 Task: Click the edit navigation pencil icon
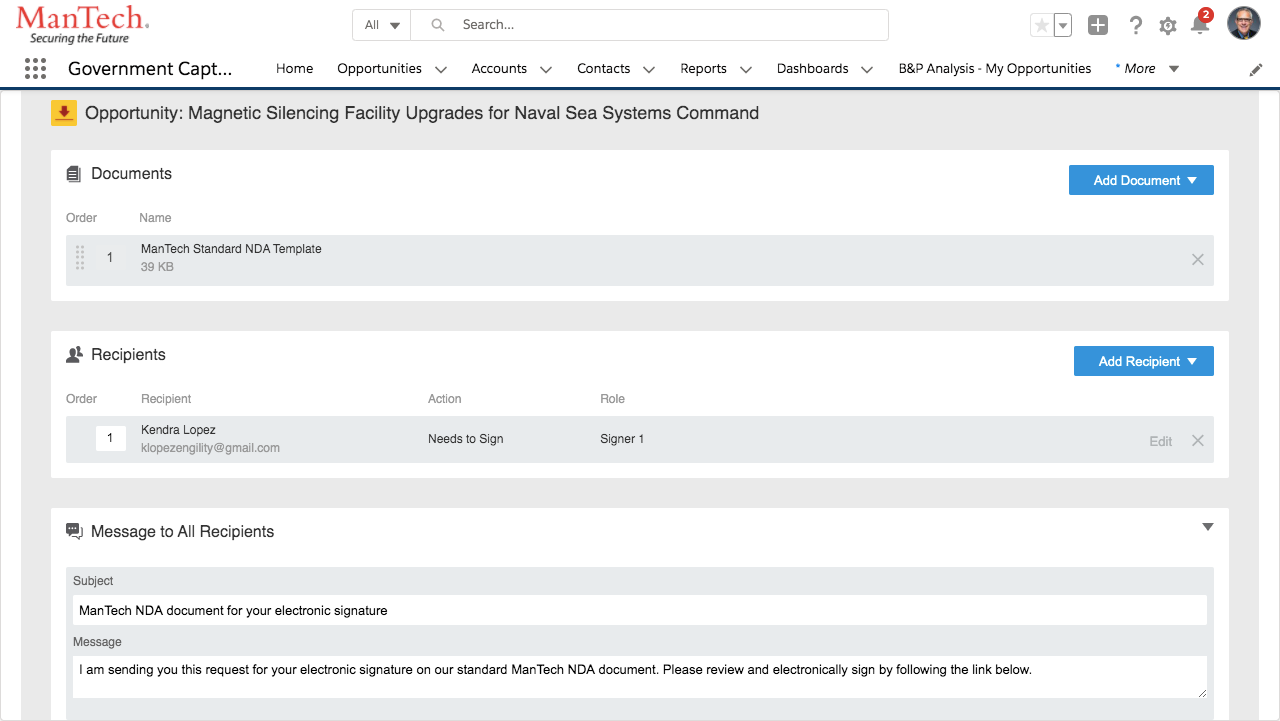[x=1256, y=69]
